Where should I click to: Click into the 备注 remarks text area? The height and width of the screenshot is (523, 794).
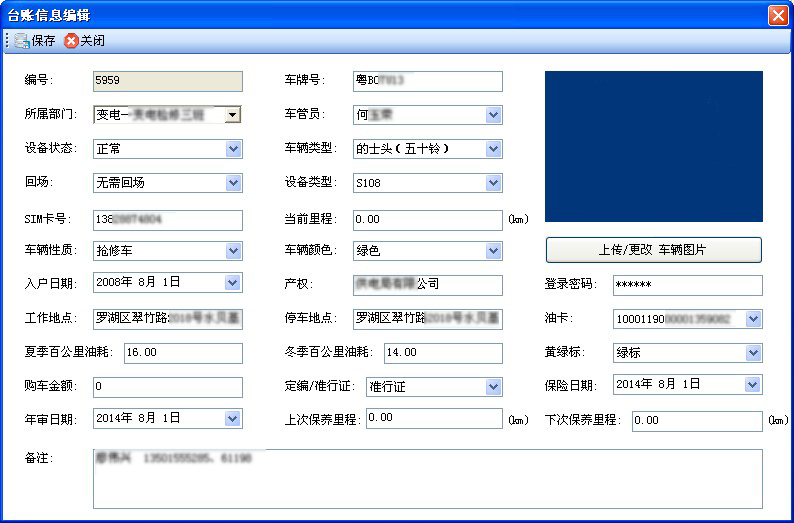(x=427, y=478)
